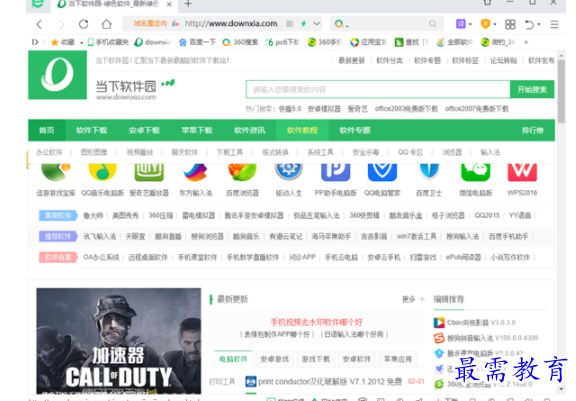The image size is (576, 401).
Task: Open the 百度一下 bookmark
Action: point(197,42)
